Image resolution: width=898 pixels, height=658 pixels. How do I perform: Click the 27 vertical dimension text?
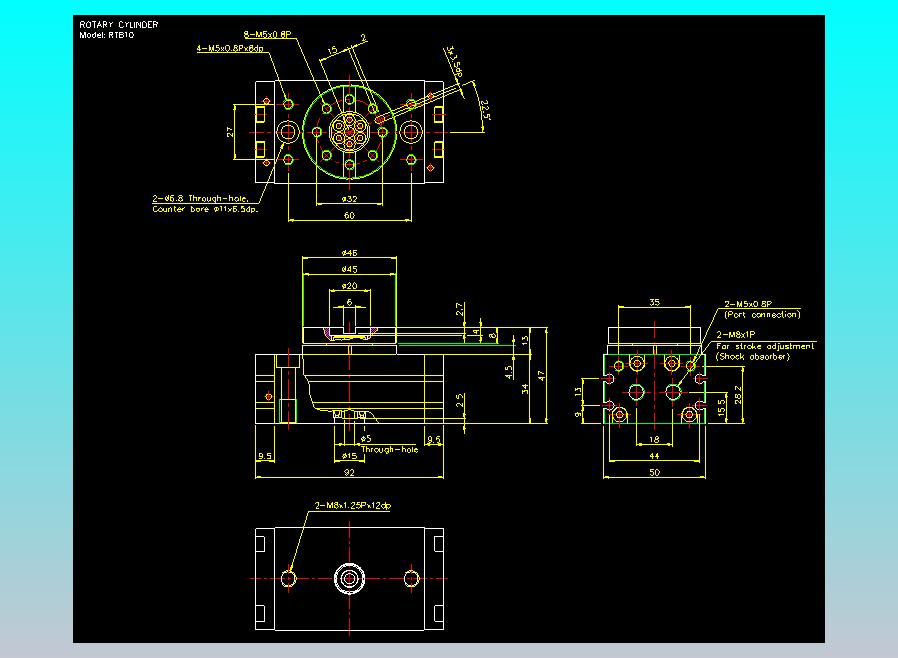tap(230, 132)
